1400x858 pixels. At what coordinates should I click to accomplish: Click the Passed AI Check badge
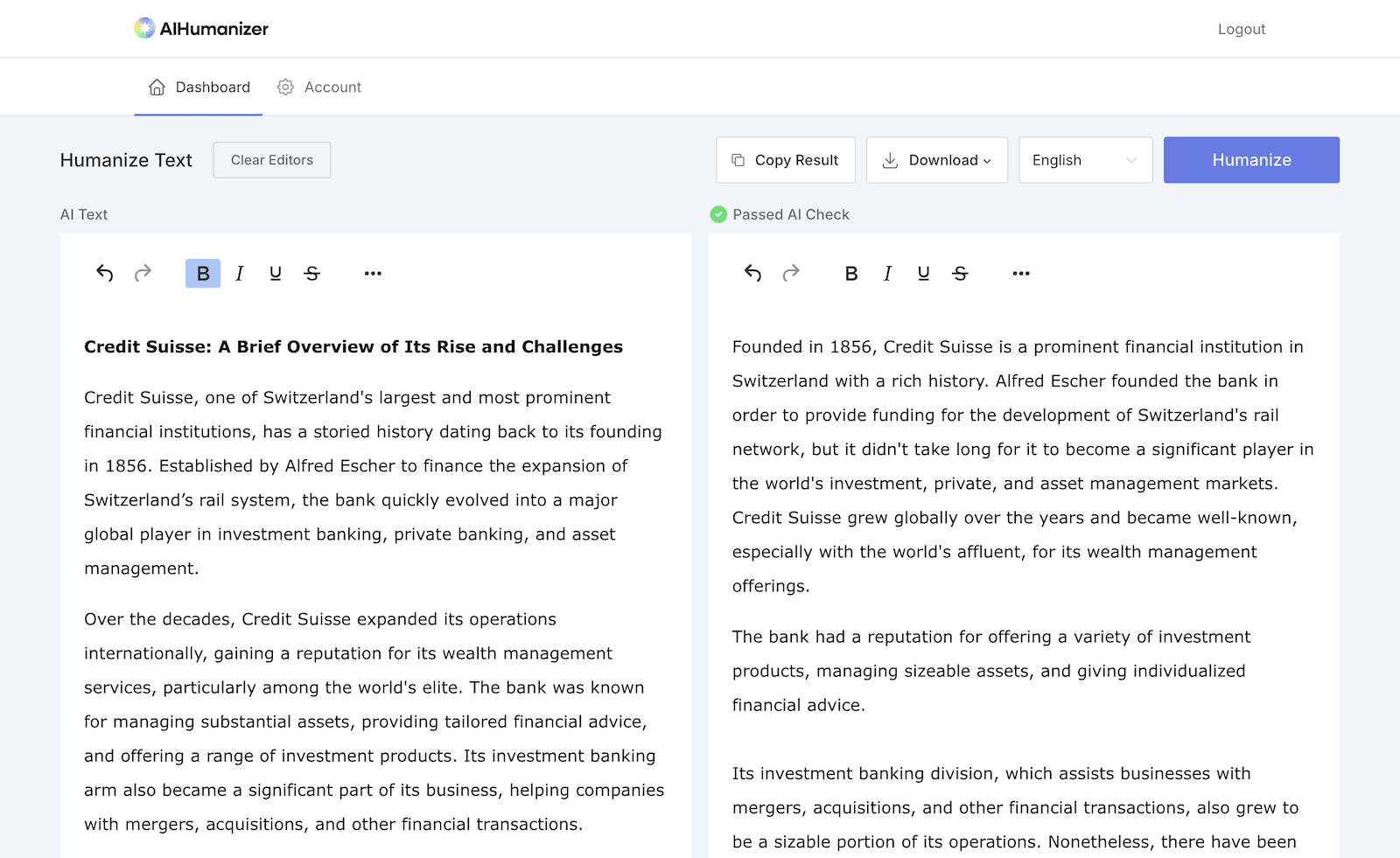pos(779,214)
